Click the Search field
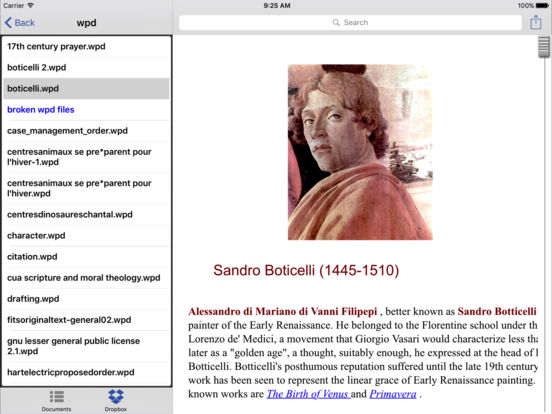Image resolution: width=552 pixels, height=414 pixels. pos(350,23)
